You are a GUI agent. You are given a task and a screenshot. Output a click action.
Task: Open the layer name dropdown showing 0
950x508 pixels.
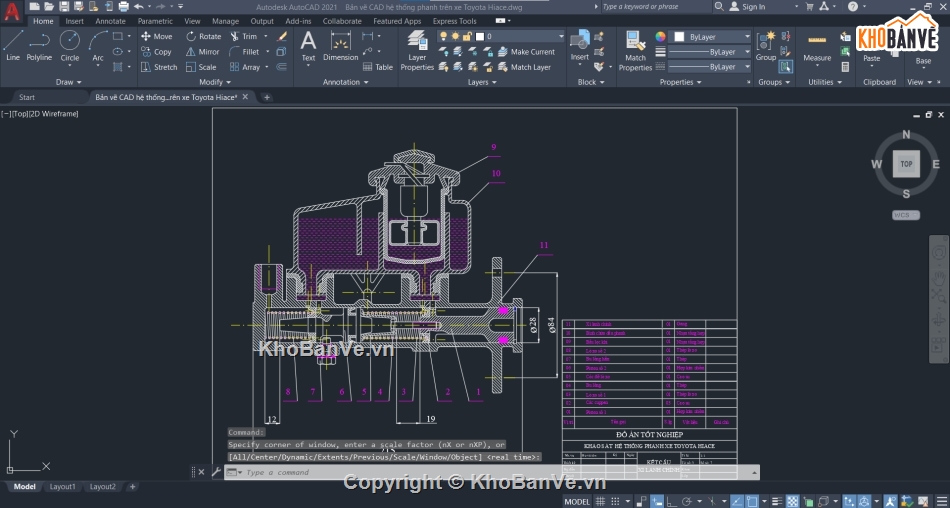click(501, 36)
